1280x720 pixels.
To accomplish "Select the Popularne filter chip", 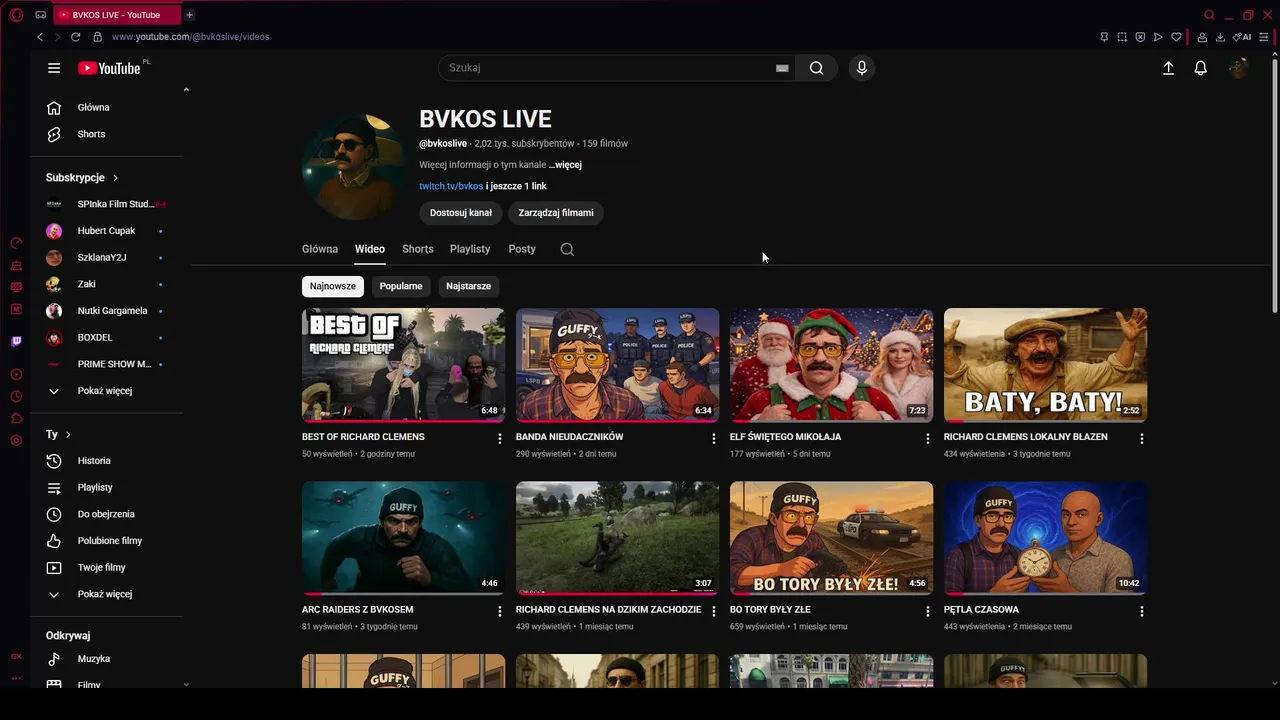I will tap(401, 286).
